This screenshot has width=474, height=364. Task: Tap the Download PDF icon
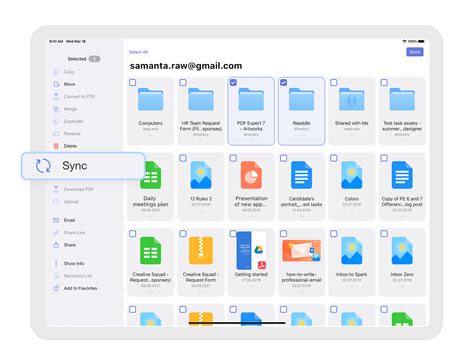[56, 189]
